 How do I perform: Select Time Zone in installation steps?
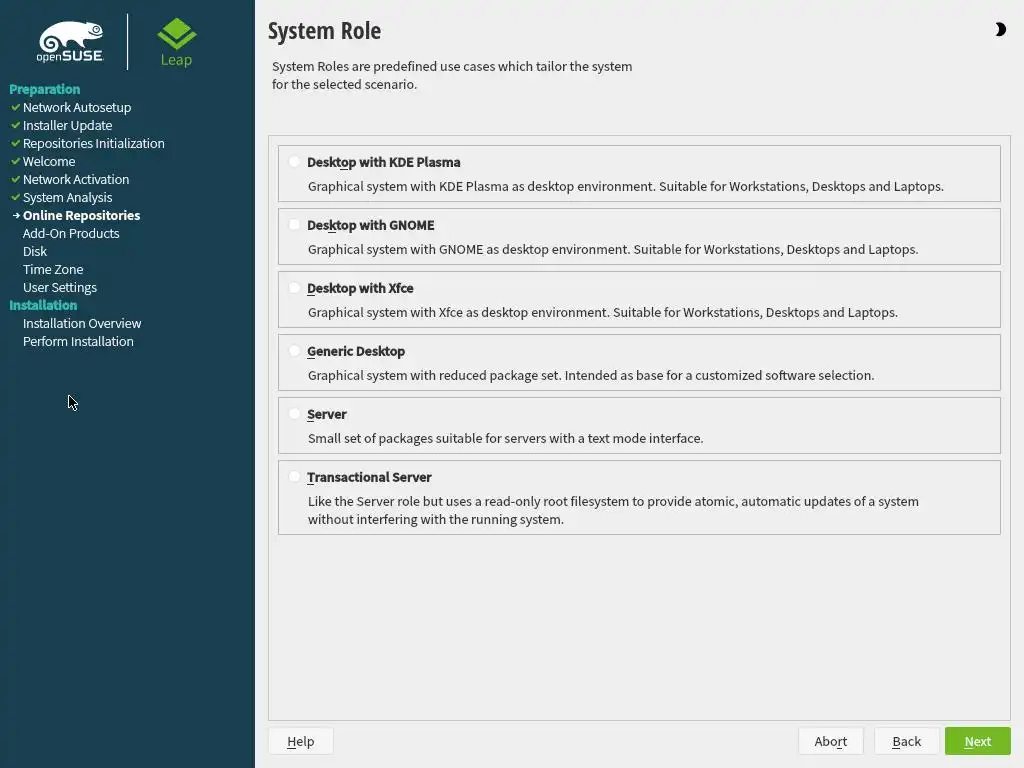point(53,269)
